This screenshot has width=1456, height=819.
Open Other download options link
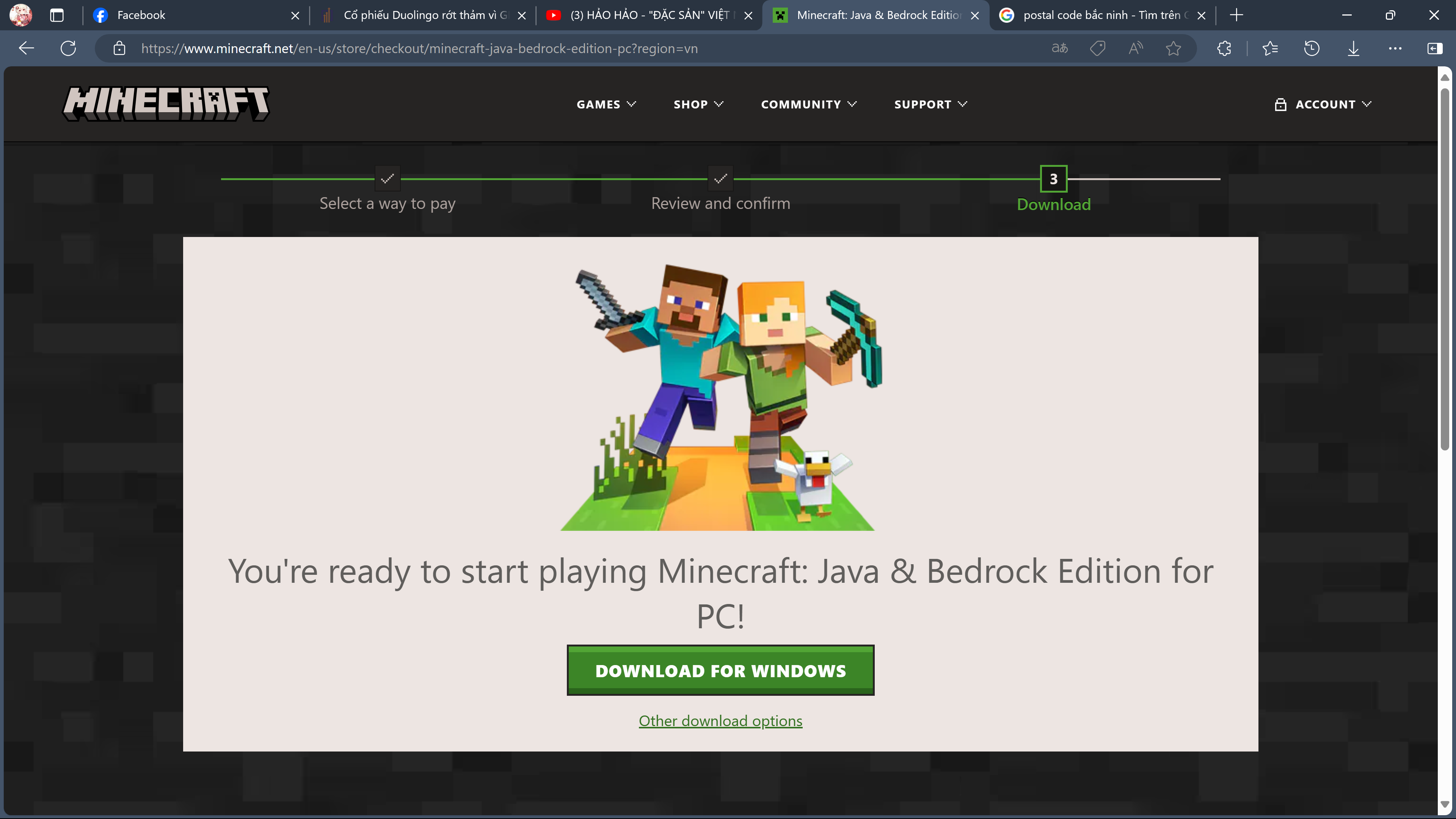(x=720, y=721)
